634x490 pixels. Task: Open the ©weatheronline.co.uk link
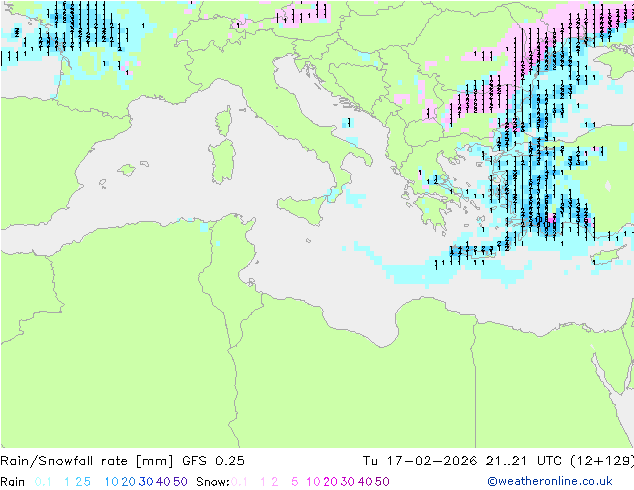(x=550, y=481)
